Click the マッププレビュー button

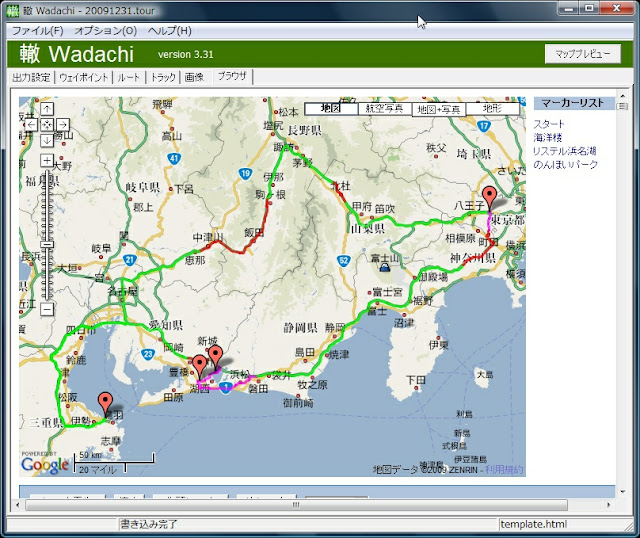(x=582, y=53)
